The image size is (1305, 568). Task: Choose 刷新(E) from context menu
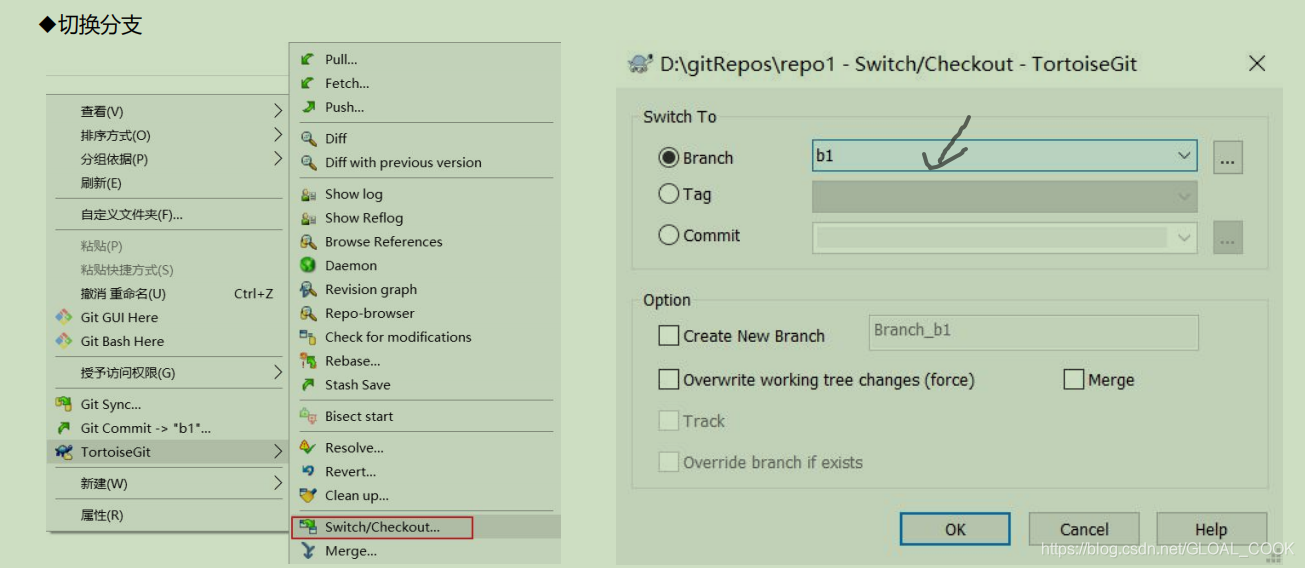168,183
